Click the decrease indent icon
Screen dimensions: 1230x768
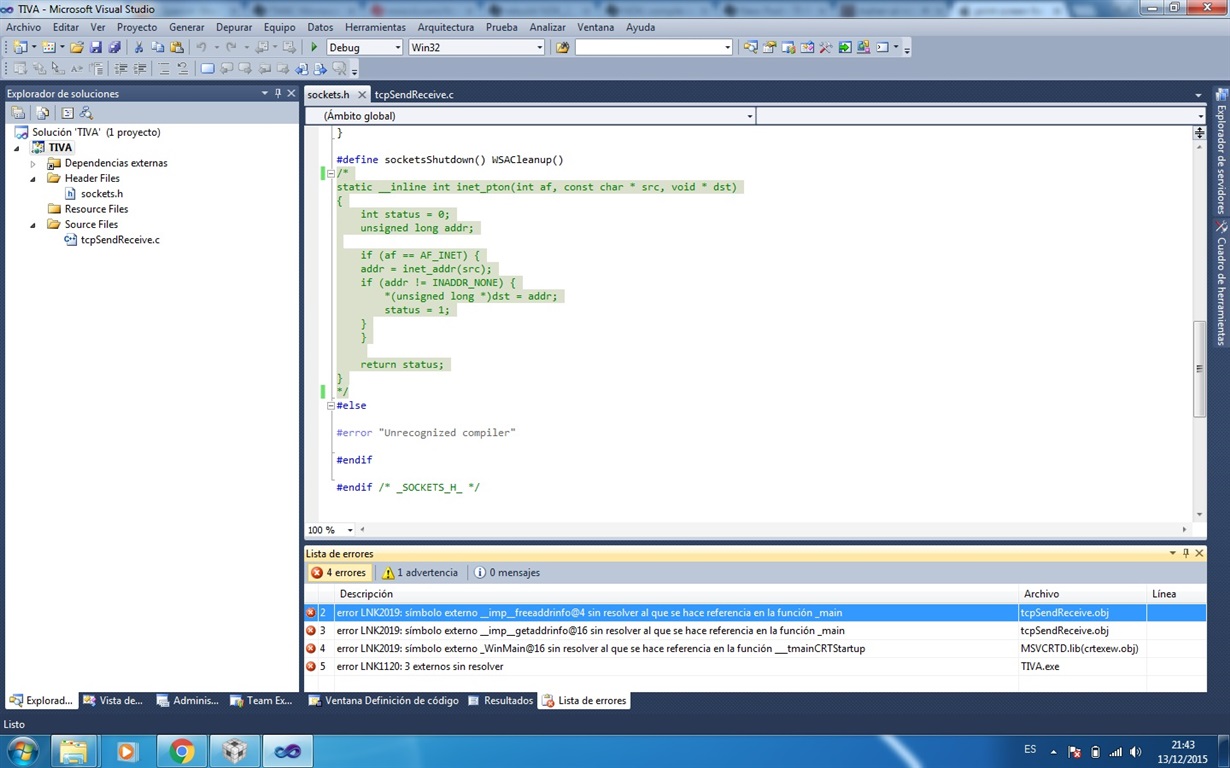coord(121,68)
